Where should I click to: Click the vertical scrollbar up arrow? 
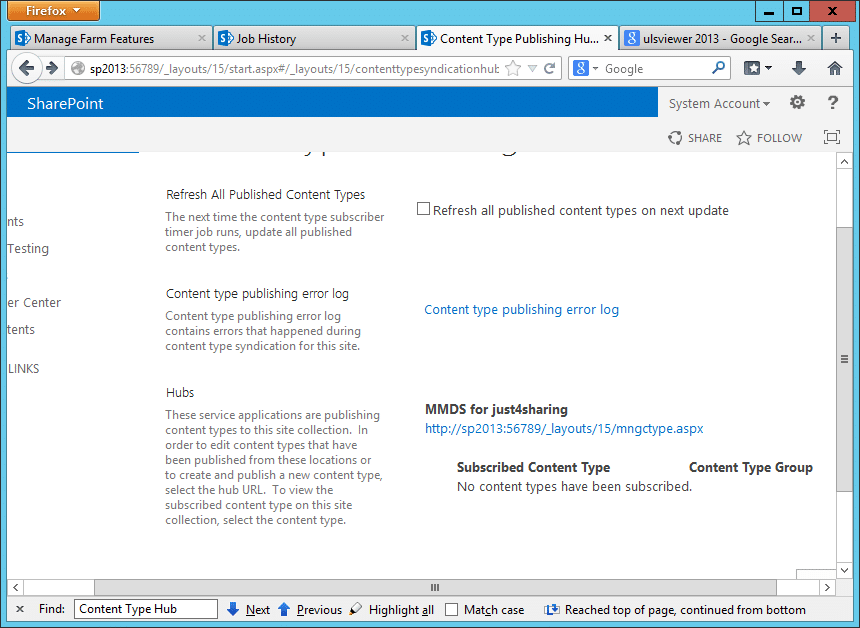(x=844, y=161)
